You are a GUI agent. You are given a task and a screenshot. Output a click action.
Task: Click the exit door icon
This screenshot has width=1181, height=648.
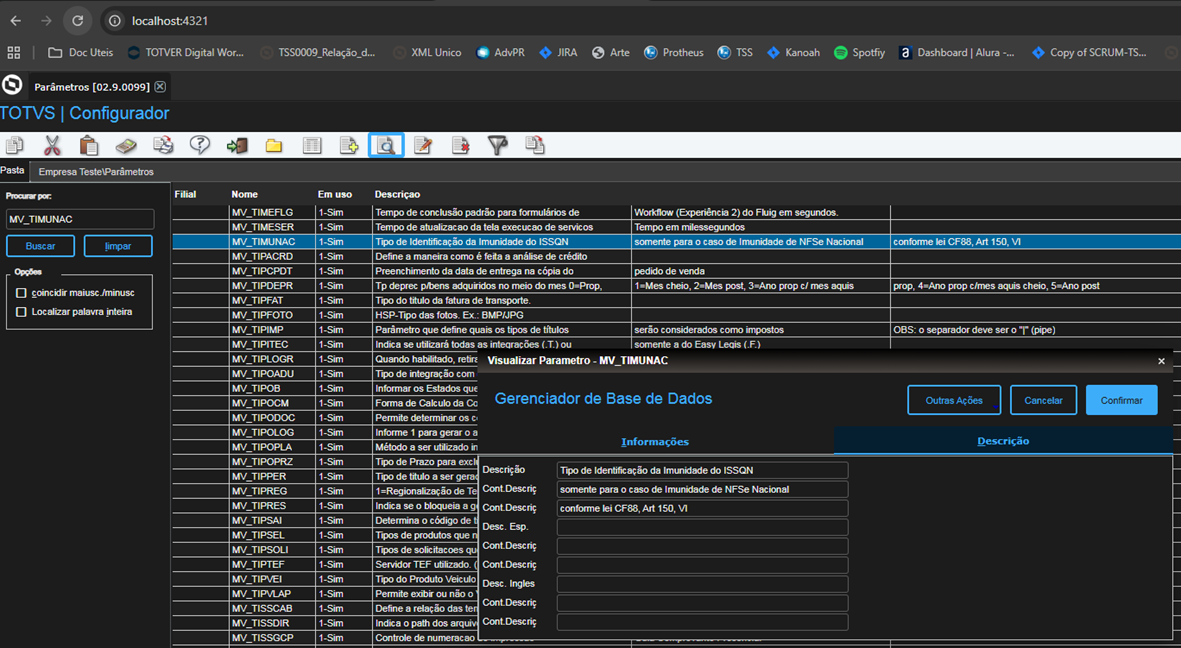point(237,145)
